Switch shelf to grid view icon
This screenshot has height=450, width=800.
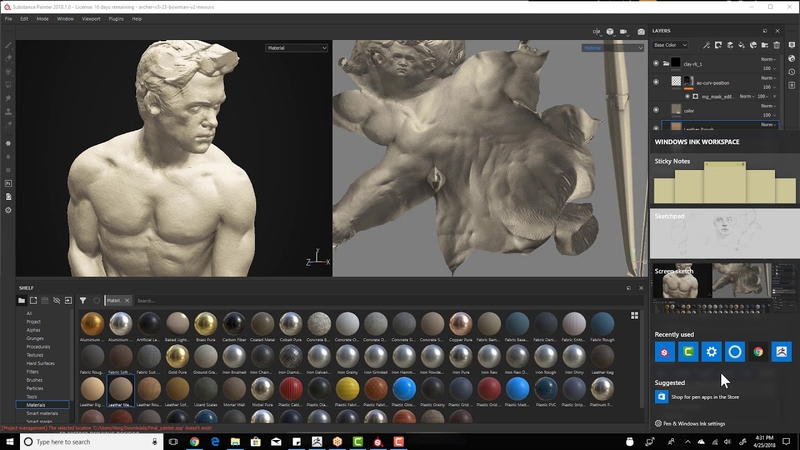click(x=634, y=316)
